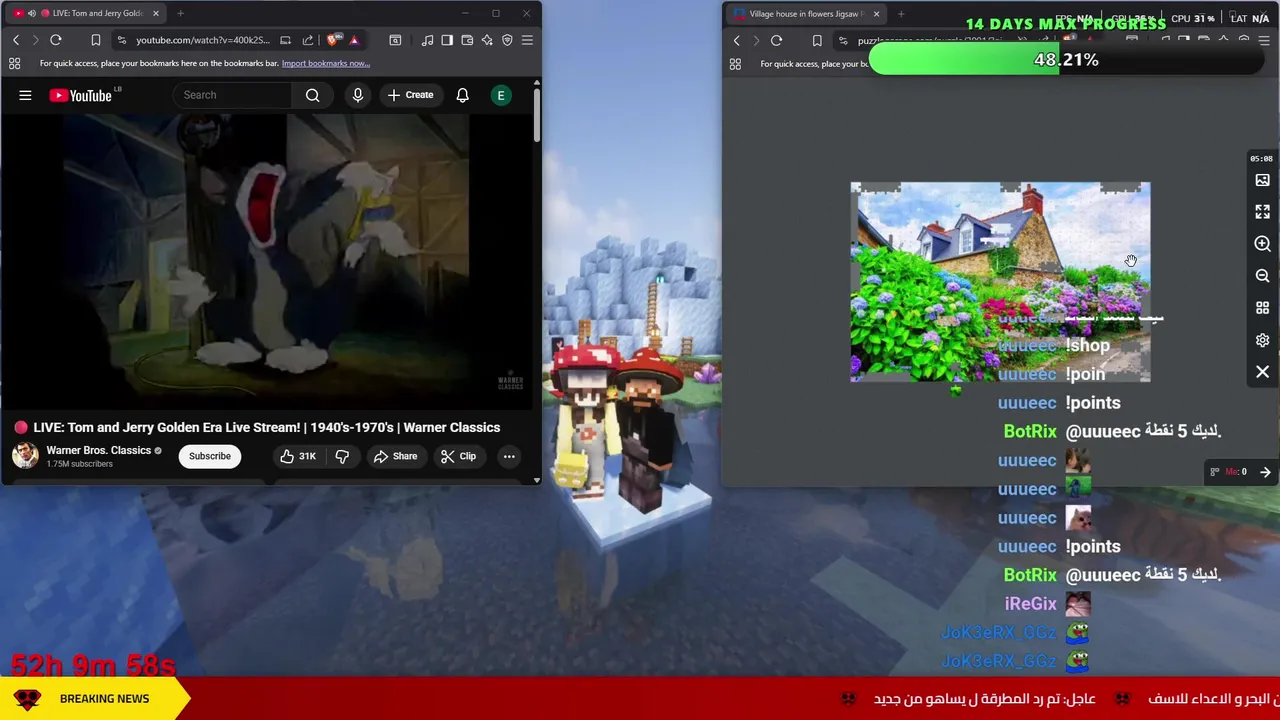Close the jigsaw puzzle with X icon
Screen dimensions: 1280x720
pyautogui.click(x=1262, y=372)
